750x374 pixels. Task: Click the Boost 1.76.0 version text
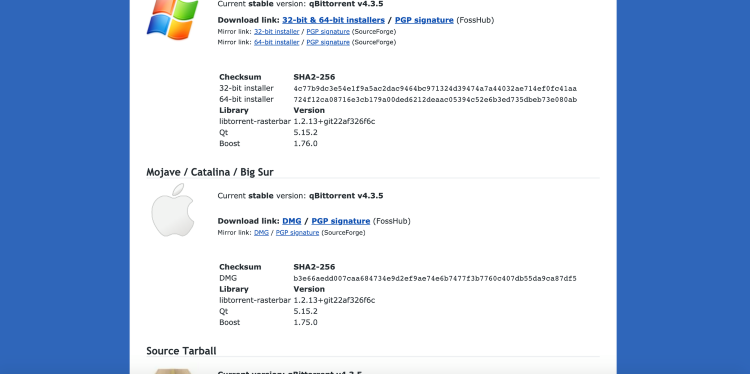point(306,143)
